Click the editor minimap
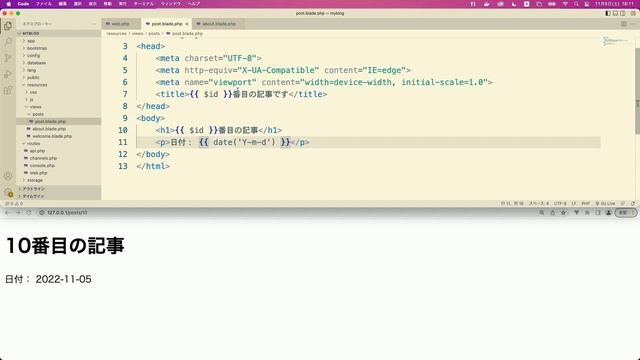Image resolution: width=640 pixels, height=360 pixels. click(x=616, y=41)
